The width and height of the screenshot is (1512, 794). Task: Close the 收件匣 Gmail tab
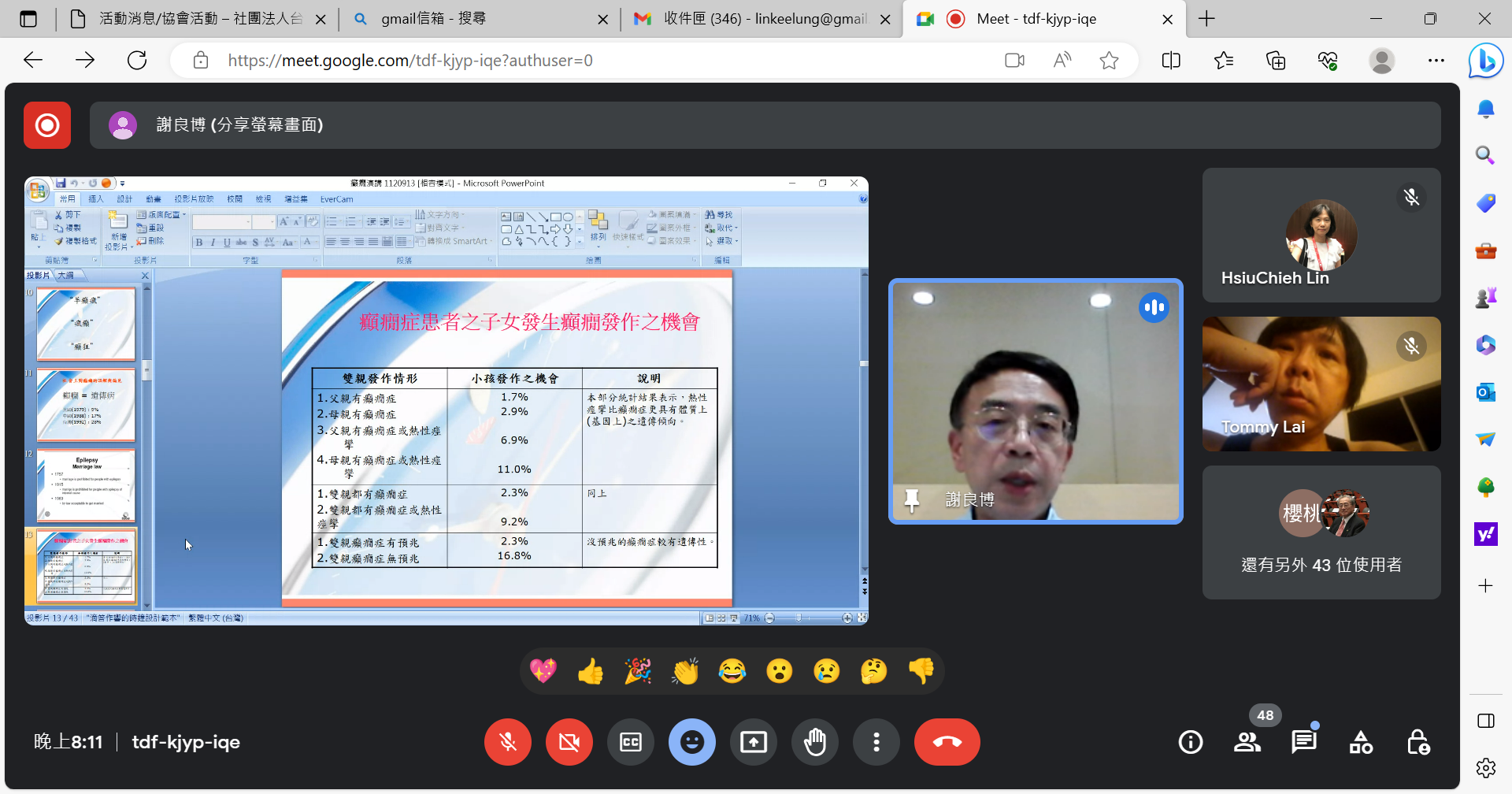click(885, 19)
